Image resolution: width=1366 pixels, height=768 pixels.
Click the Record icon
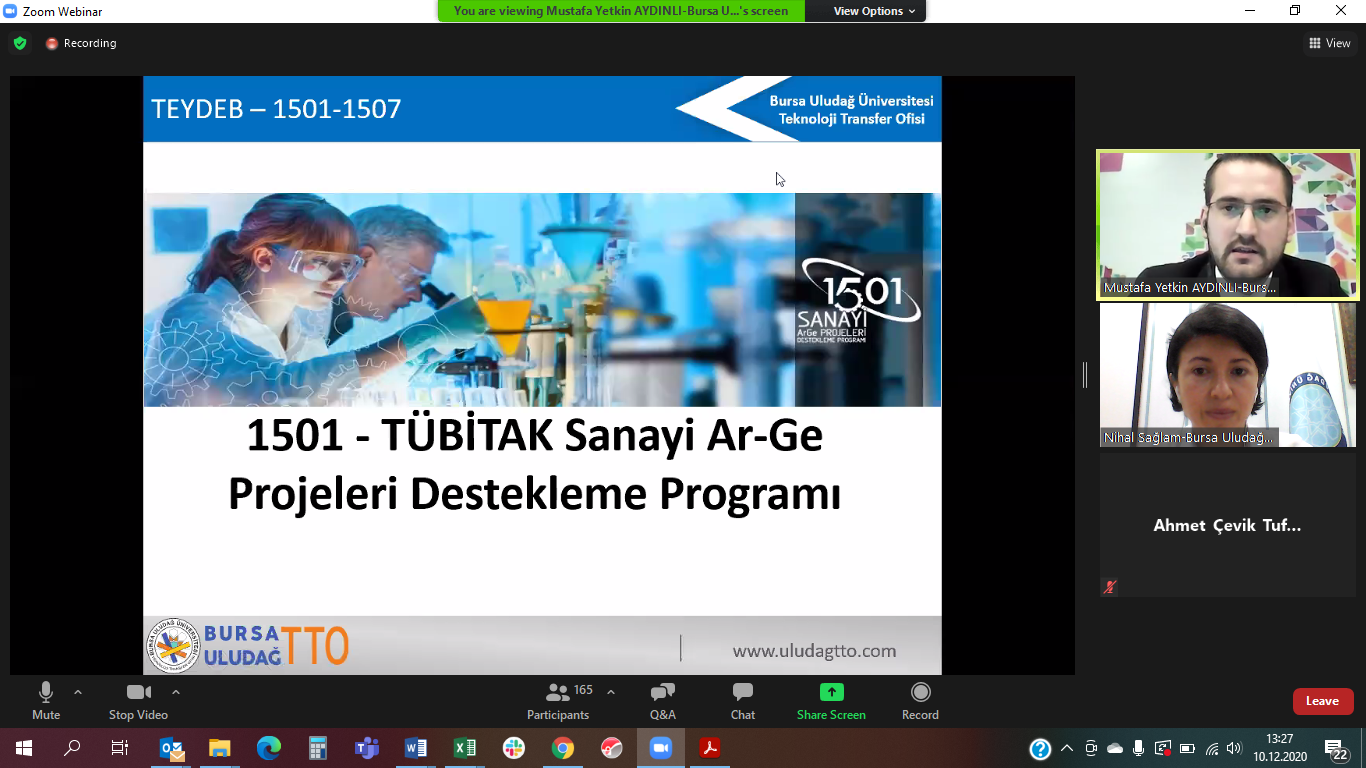pos(921,692)
